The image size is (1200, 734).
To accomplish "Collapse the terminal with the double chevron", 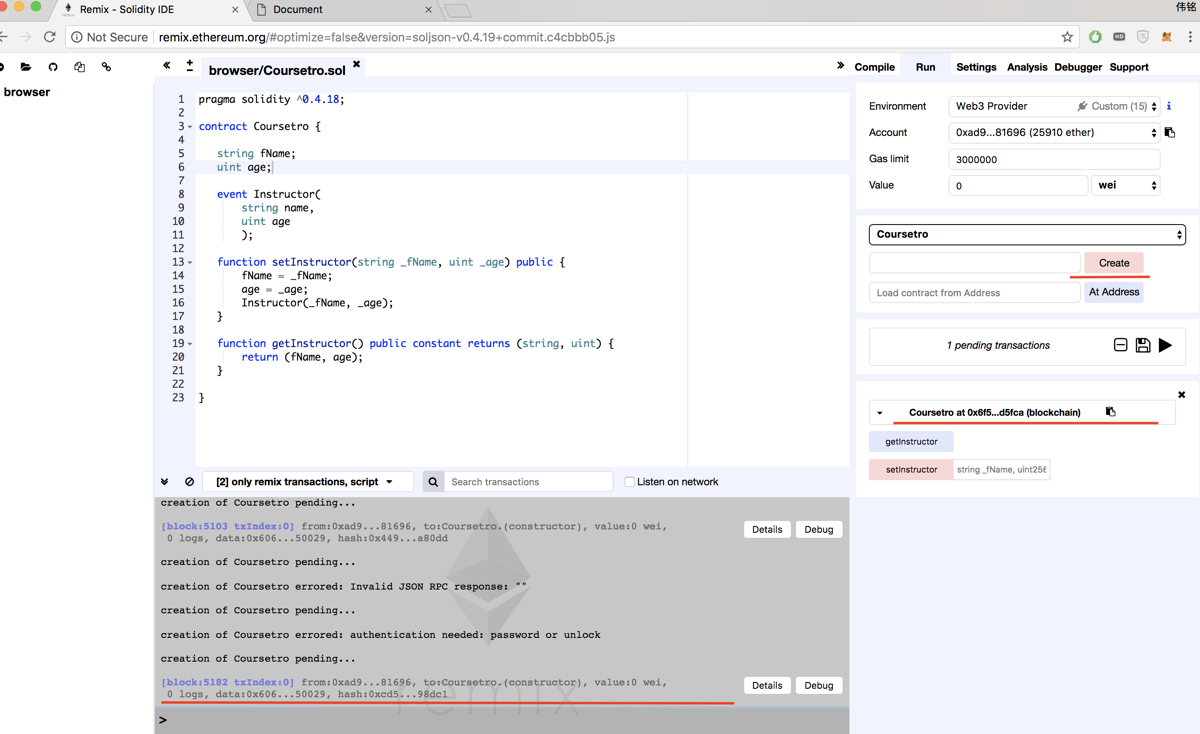I will [165, 482].
